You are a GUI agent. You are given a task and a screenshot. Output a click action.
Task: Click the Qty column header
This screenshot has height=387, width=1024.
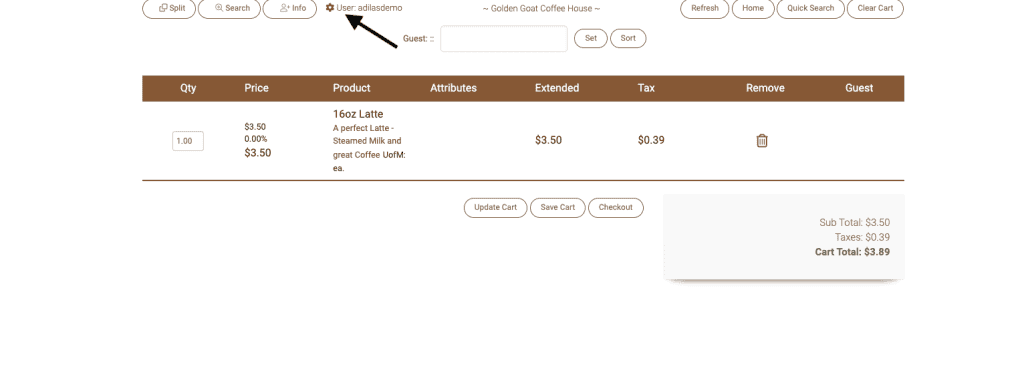(188, 88)
